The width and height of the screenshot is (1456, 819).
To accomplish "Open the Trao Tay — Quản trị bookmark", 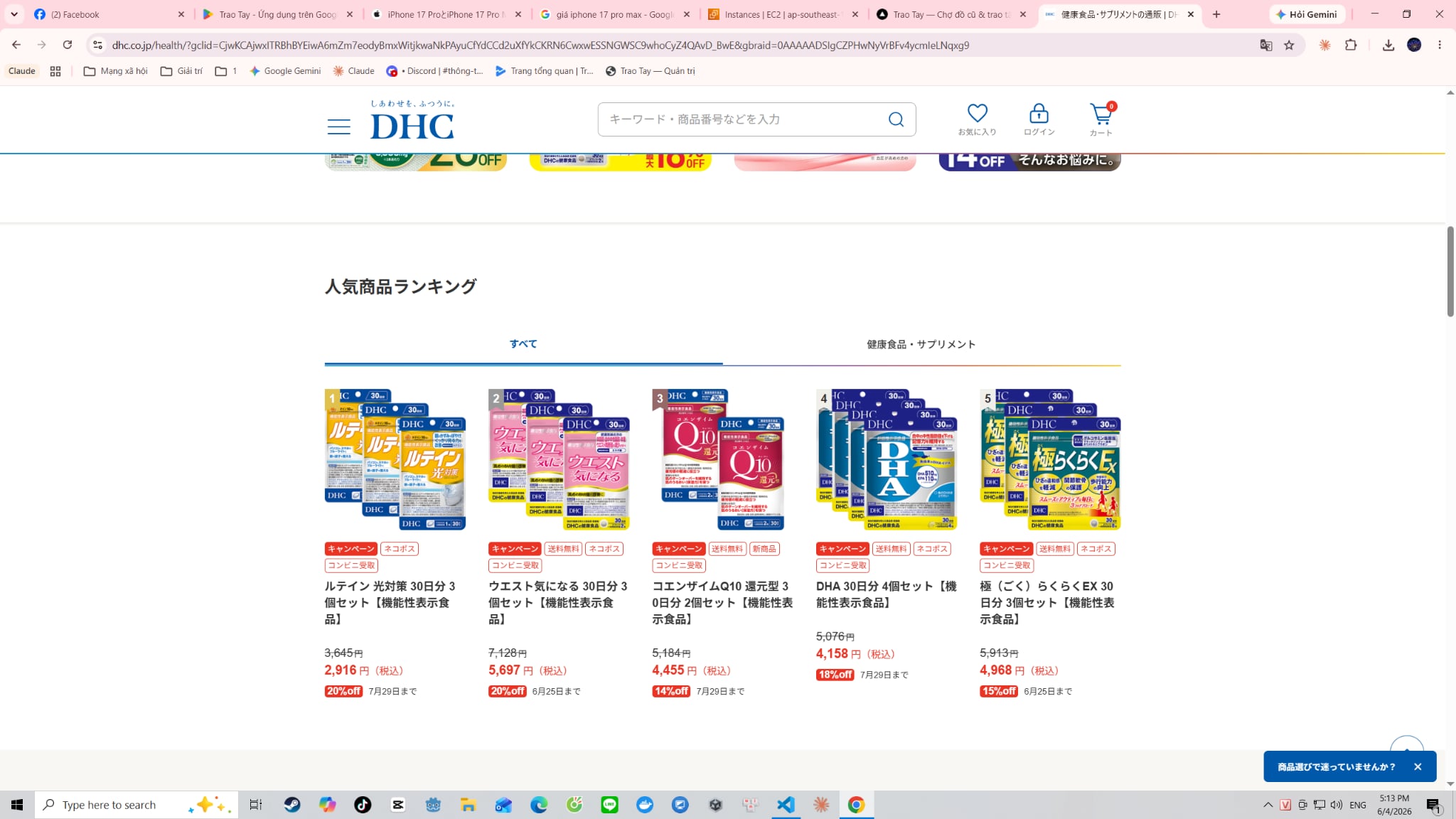I will pyautogui.click(x=650, y=71).
